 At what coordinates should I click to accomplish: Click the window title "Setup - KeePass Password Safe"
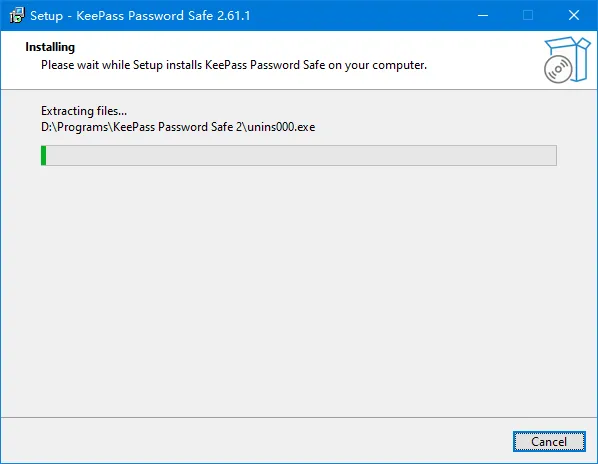pyautogui.click(x=122, y=16)
